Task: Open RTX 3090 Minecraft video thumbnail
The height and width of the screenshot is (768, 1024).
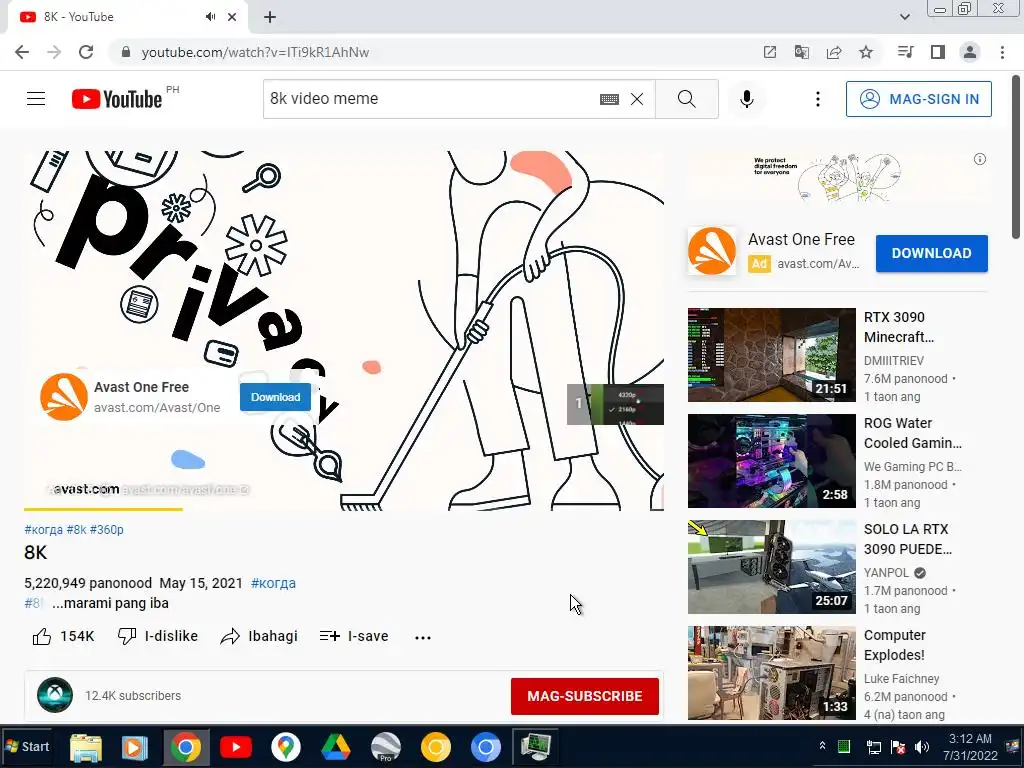Action: point(771,355)
